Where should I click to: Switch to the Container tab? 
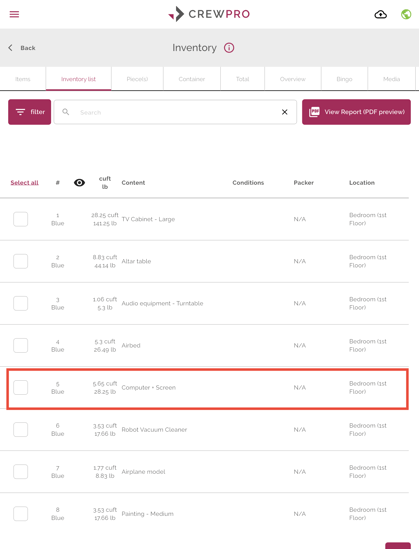192,79
